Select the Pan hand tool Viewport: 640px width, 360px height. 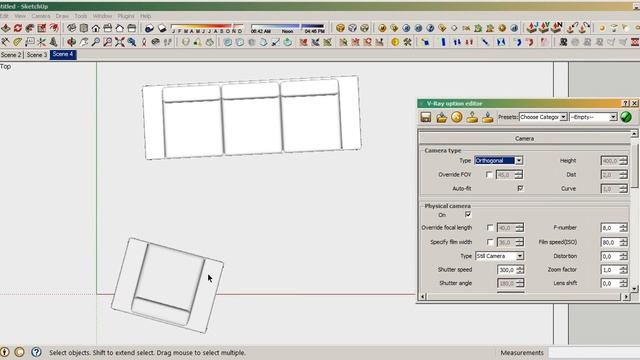pyautogui.click(x=84, y=42)
